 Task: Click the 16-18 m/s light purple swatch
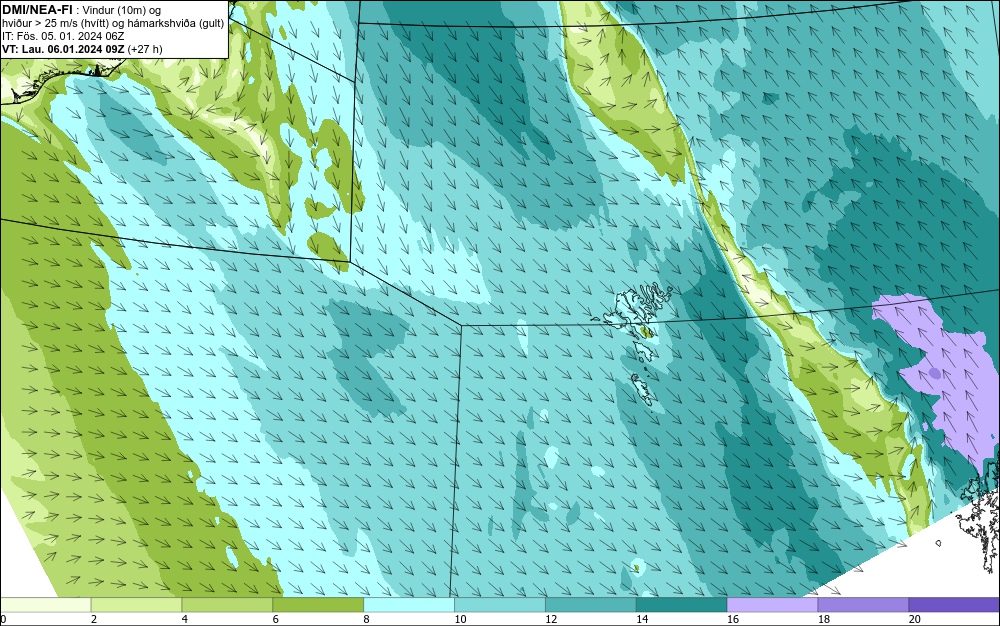[x=772, y=604]
